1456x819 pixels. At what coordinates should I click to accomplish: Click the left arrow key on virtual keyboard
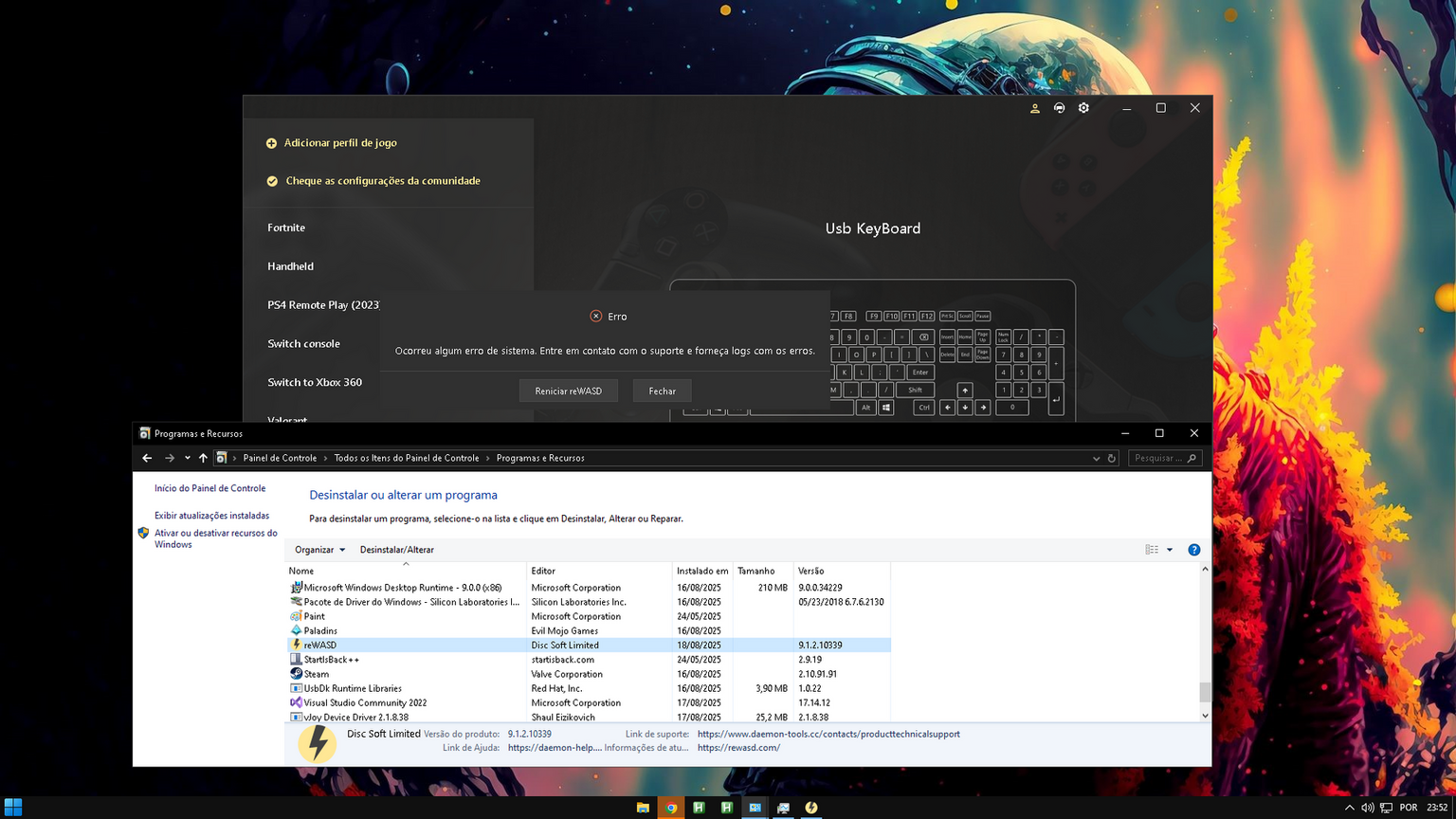coord(947,408)
